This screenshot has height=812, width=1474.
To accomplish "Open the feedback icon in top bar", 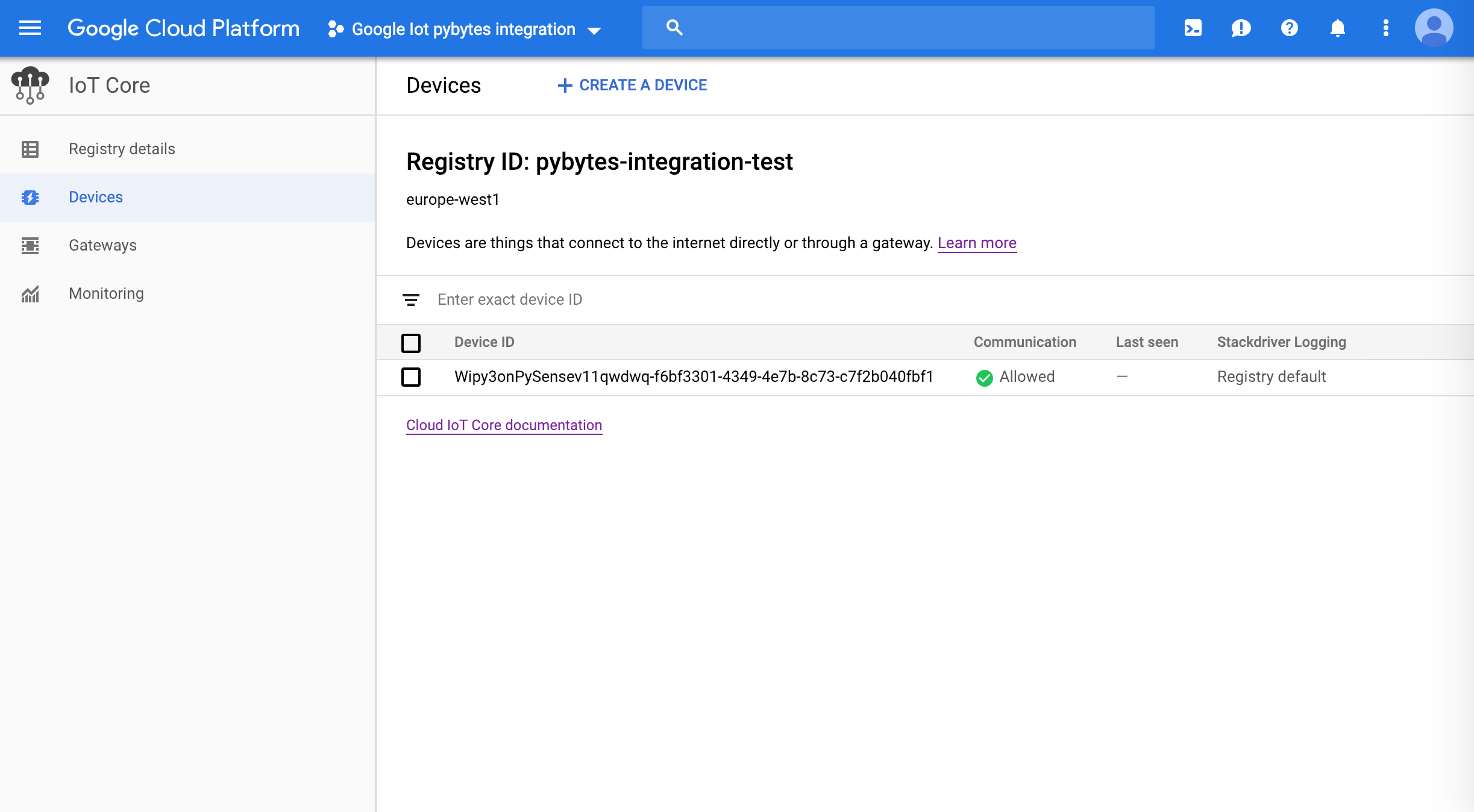I will 1241,28.
